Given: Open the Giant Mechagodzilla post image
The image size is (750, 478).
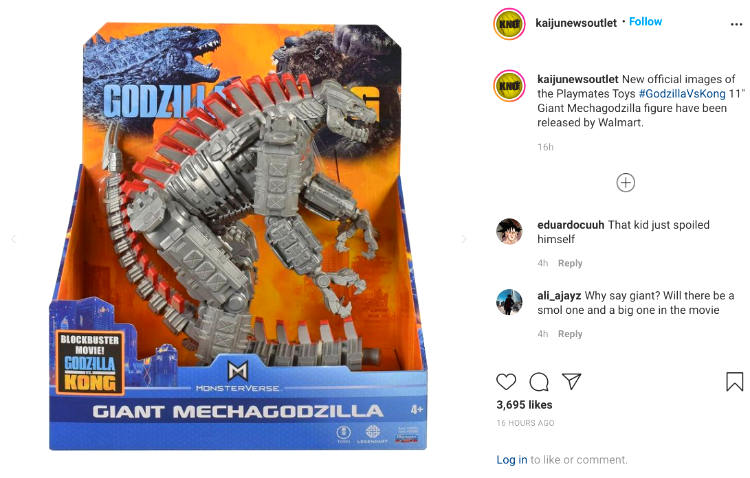Looking at the screenshot, I should coord(238,237).
